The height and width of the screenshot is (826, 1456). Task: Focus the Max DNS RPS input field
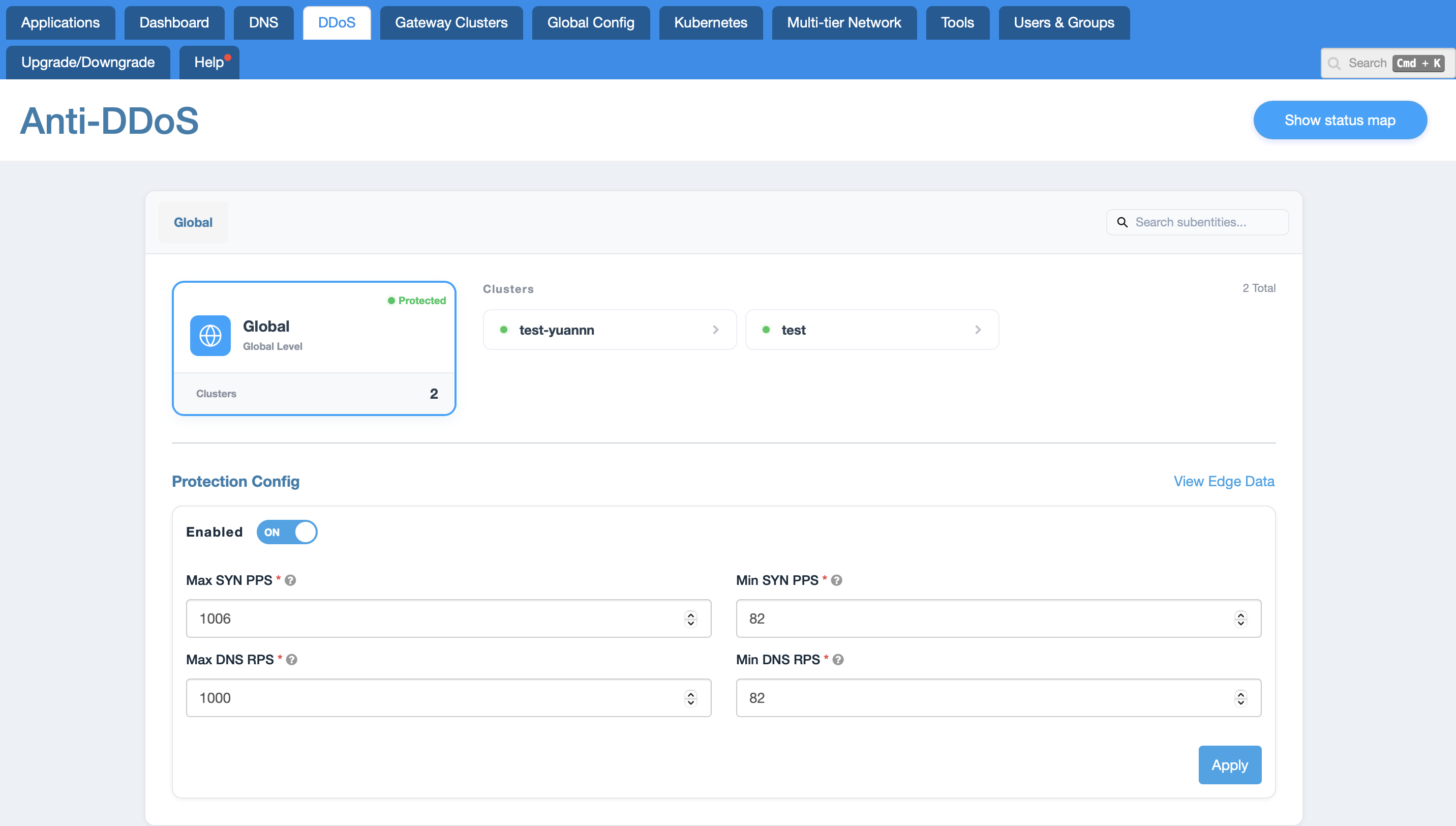448,698
